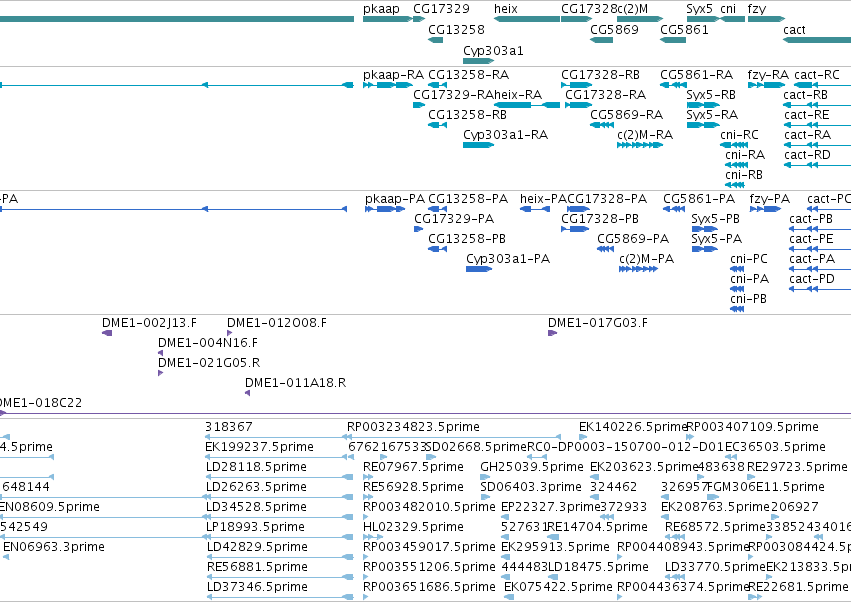This screenshot has height=602, width=851.
Task: Click EST HL02329.5prime
Action: (x=373, y=537)
